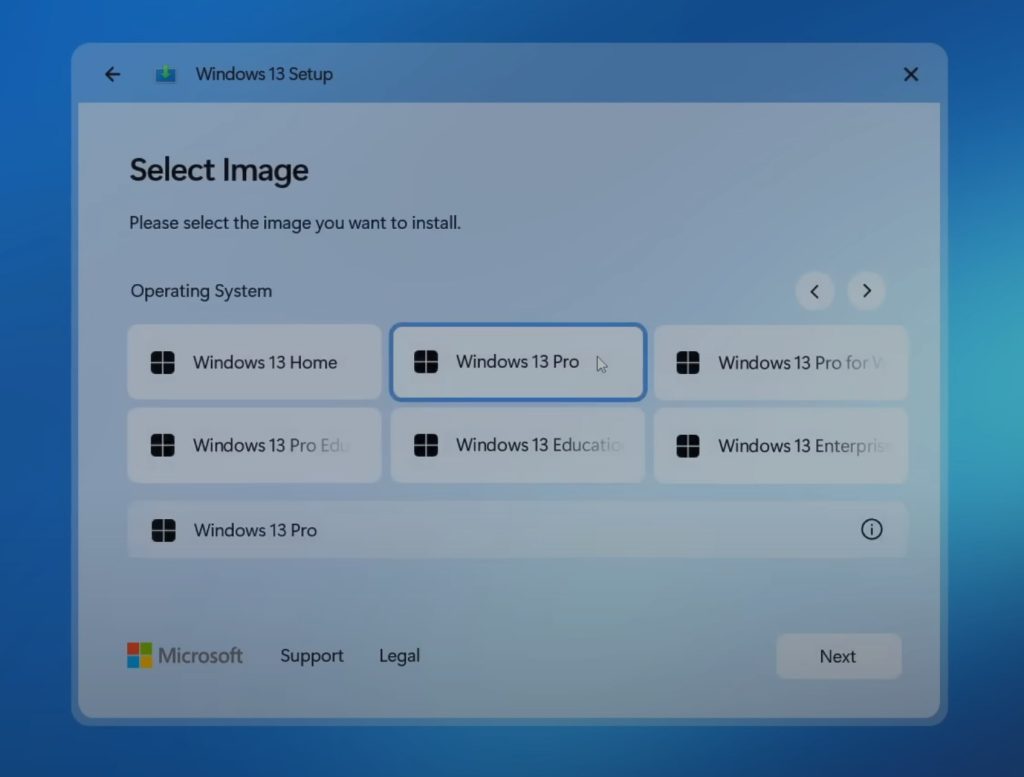Open the Legal page

point(399,655)
